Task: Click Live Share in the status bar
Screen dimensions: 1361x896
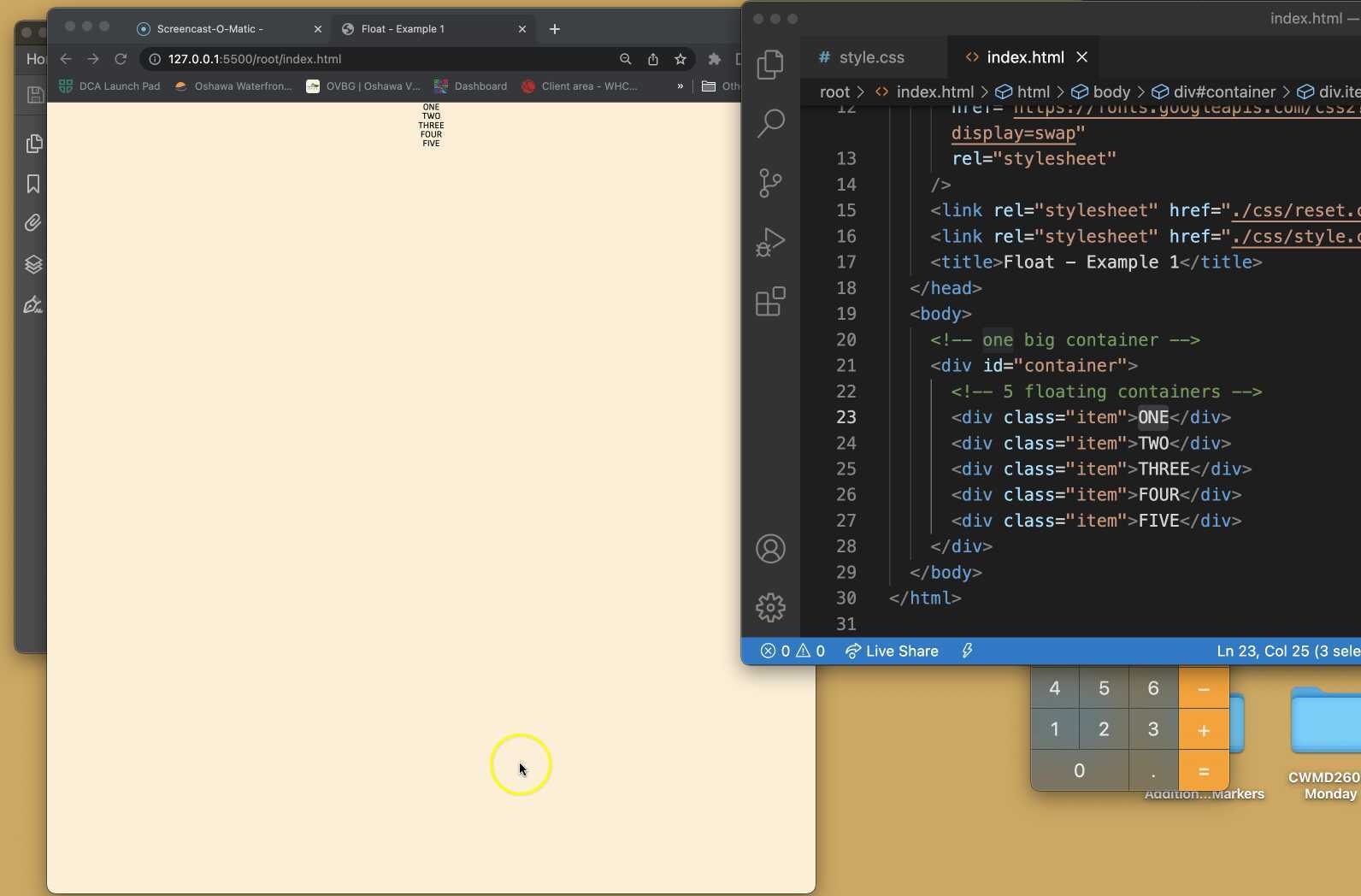Action: point(892,651)
